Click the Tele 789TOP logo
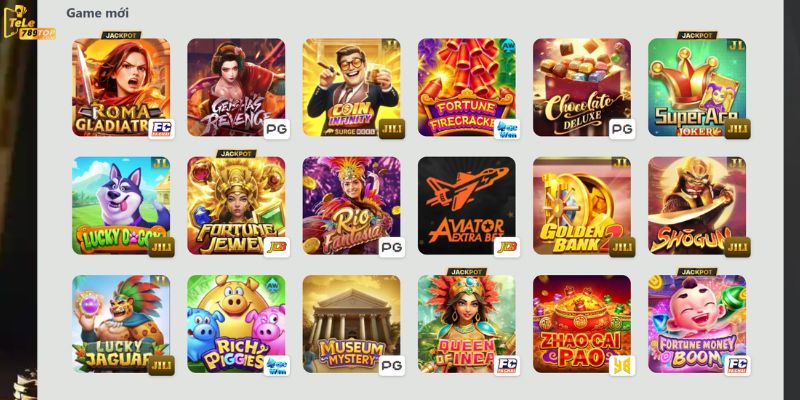This screenshot has width=800, height=400. pos(28,22)
